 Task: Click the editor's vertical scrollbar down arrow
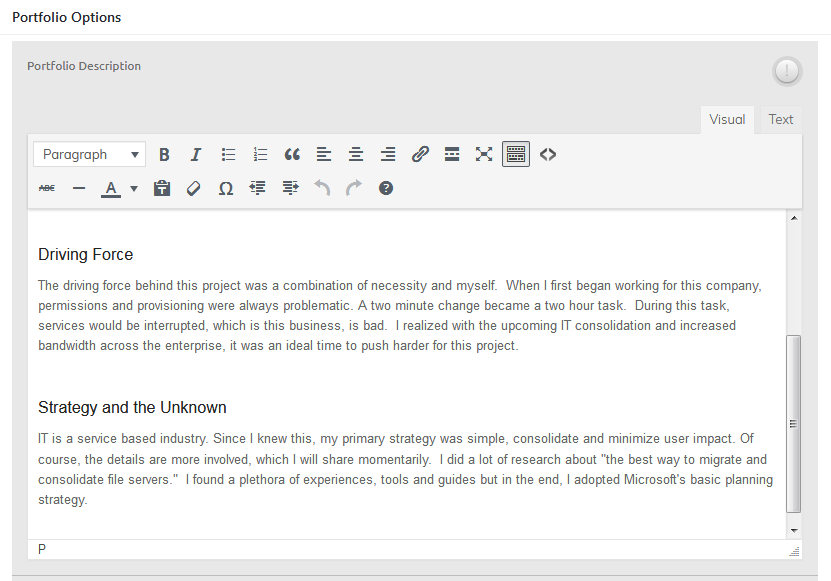(x=794, y=530)
